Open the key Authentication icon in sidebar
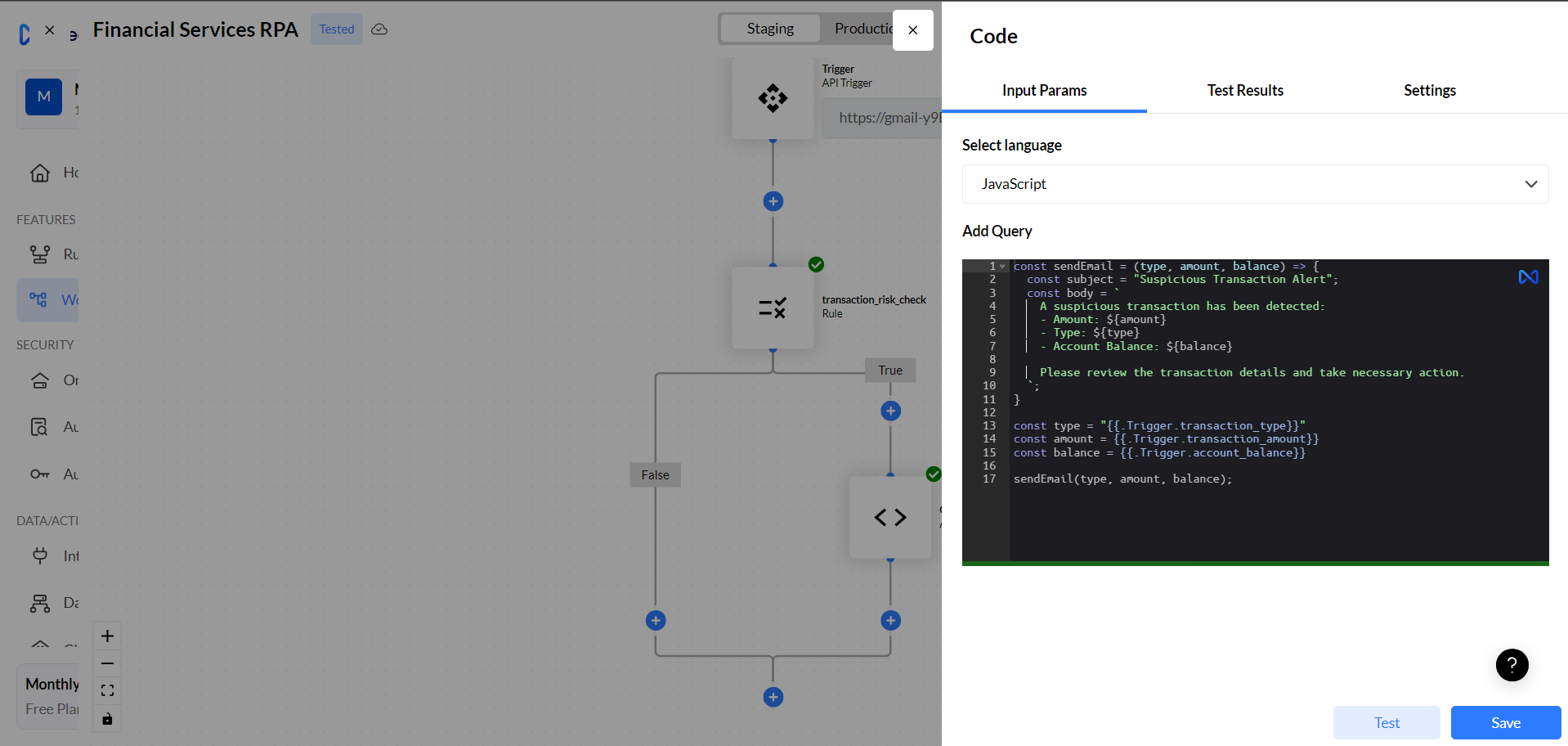Viewport: 1568px width, 746px height. pyautogui.click(x=40, y=474)
